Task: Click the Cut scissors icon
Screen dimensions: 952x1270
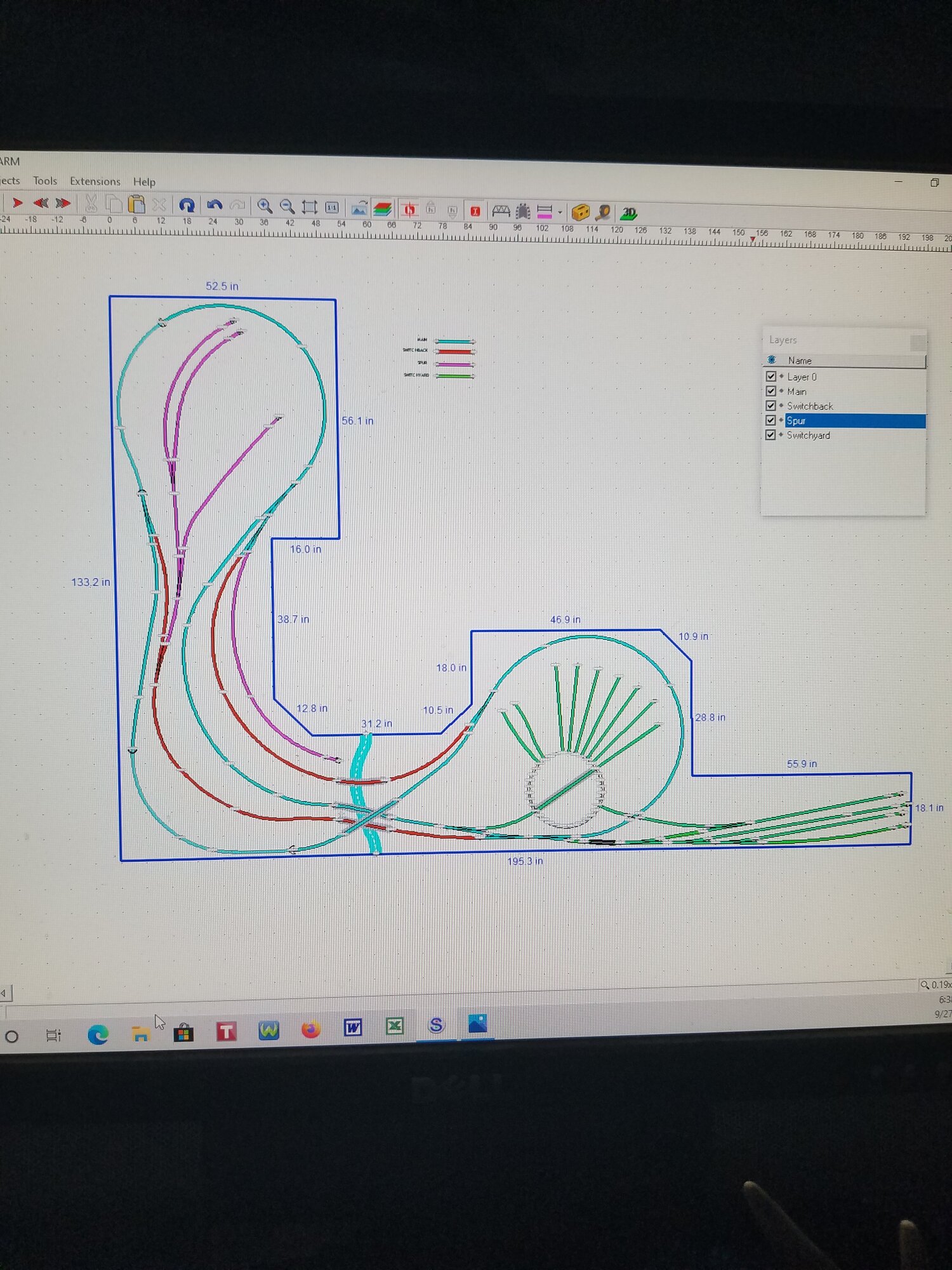Action: click(x=90, y=203)
